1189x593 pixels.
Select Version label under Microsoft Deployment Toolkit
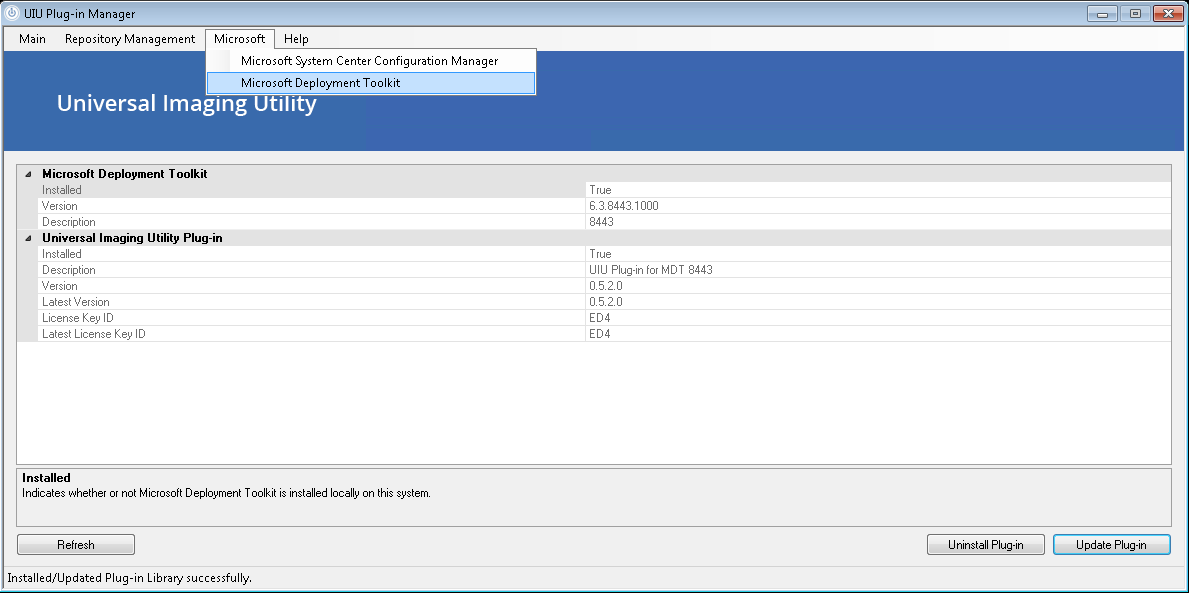point(60,206)
